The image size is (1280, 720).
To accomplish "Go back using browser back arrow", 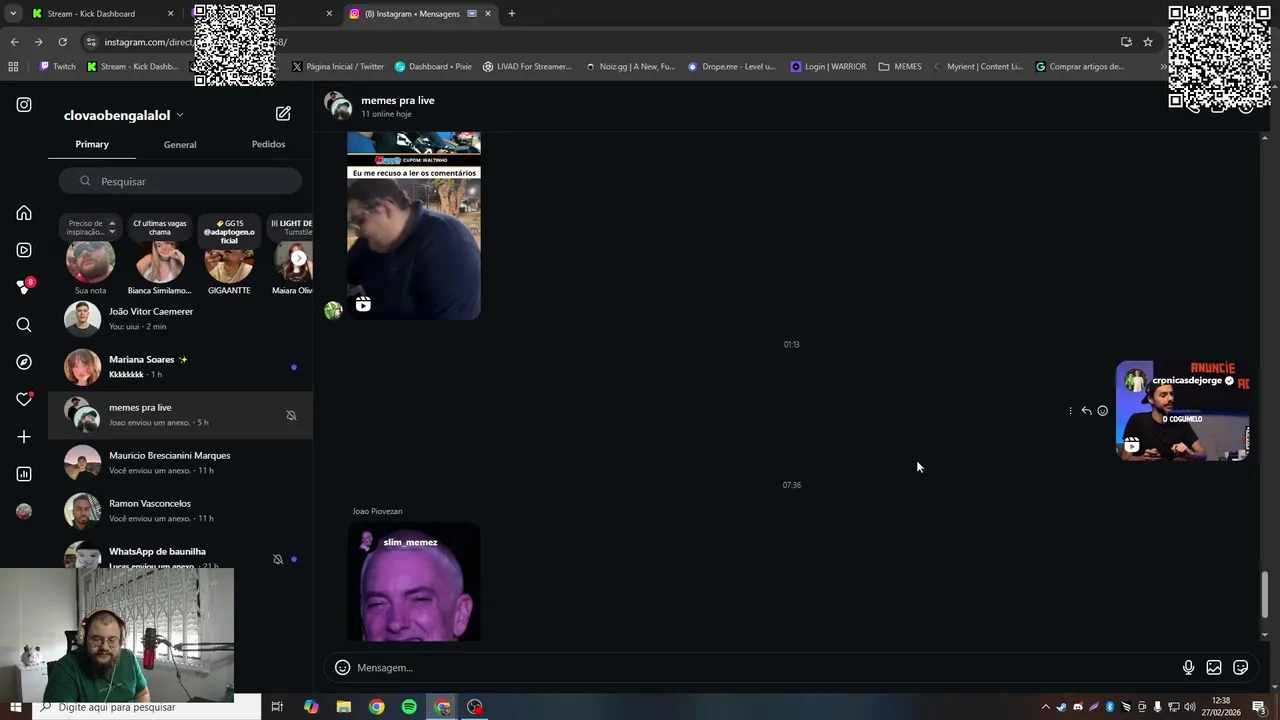I will point(14,42).
